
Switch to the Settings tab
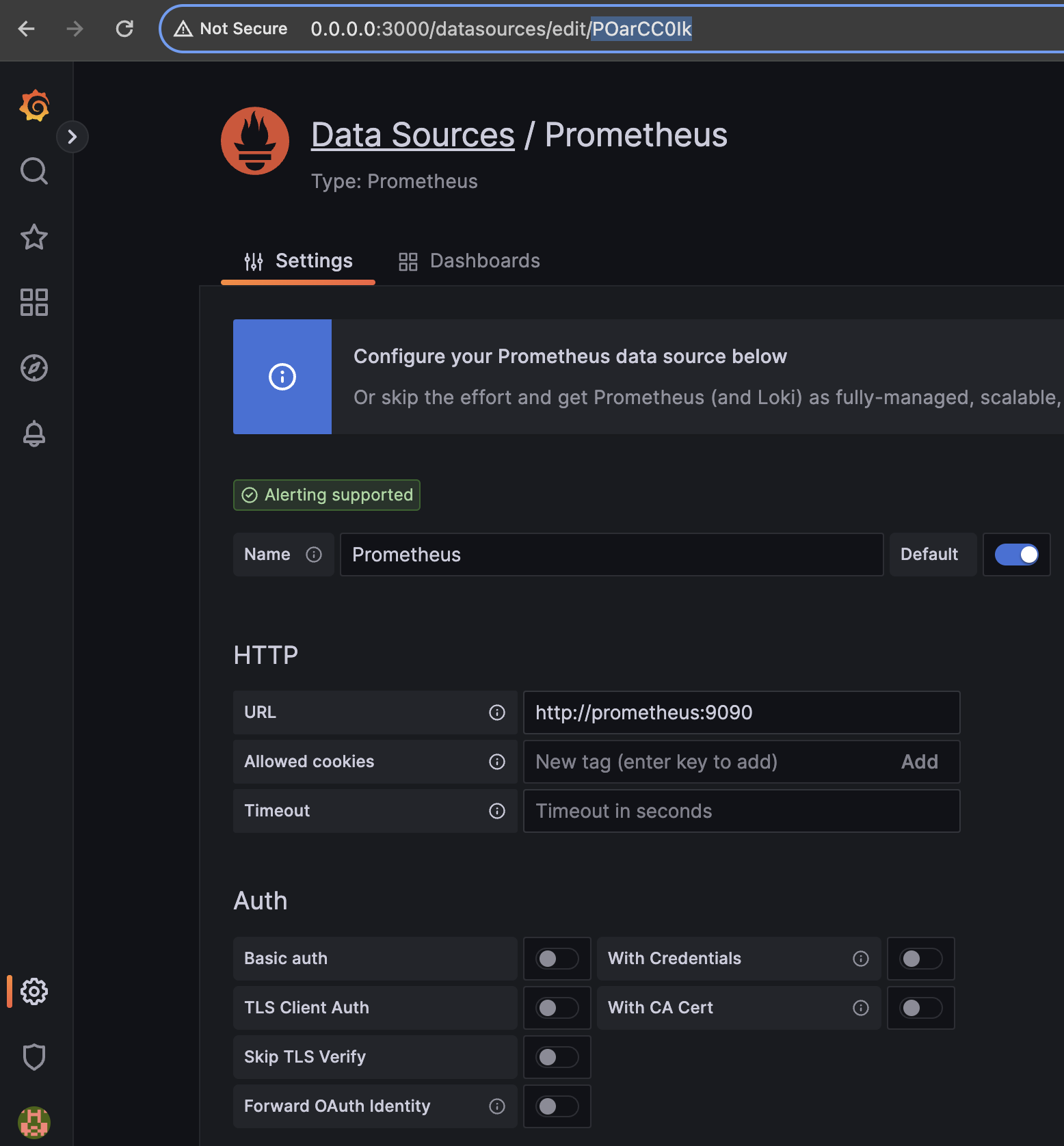click(x=298, y=261)
